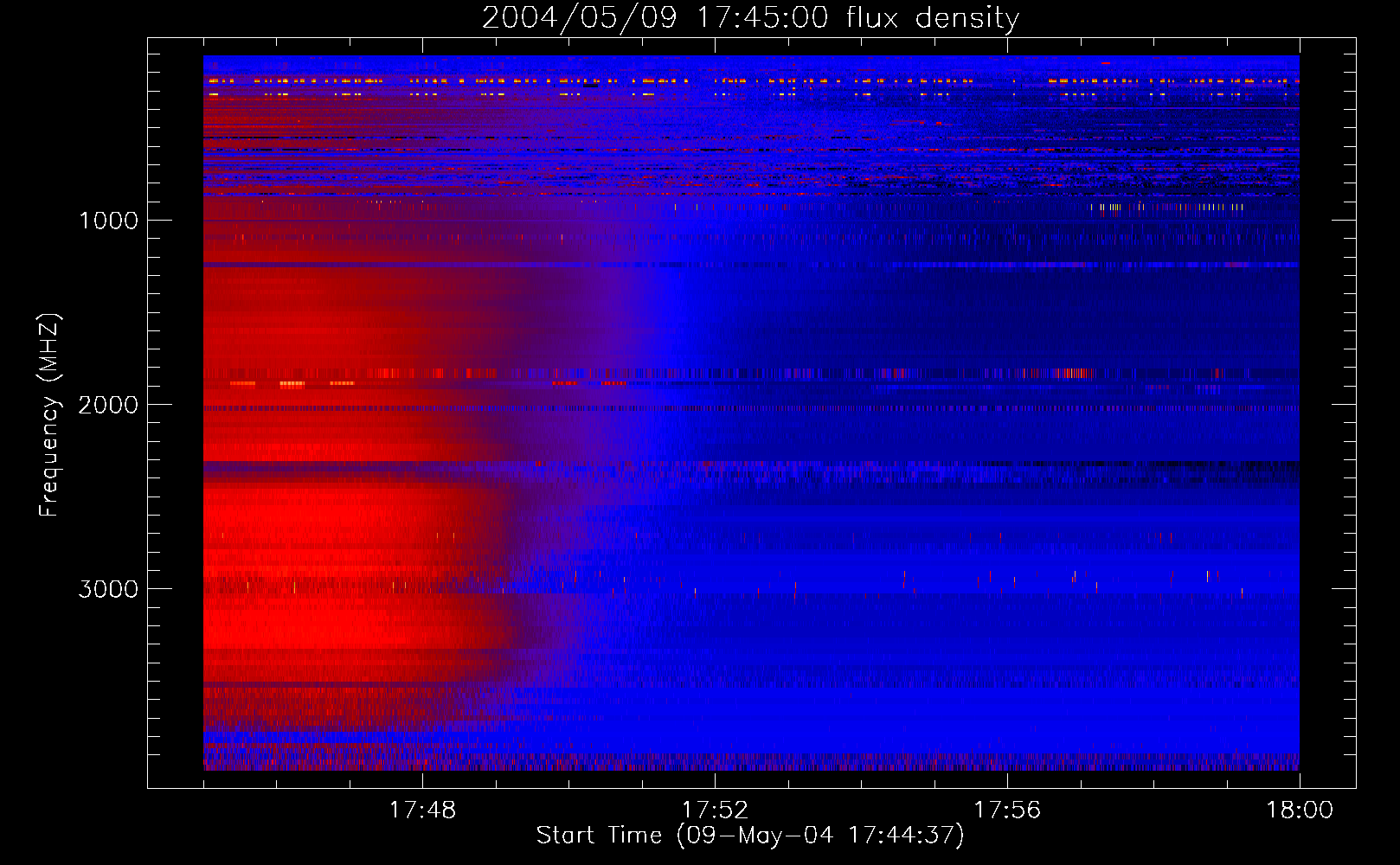
Task: Click the 17:52 time tick label
Action: (x=715, y=811)
